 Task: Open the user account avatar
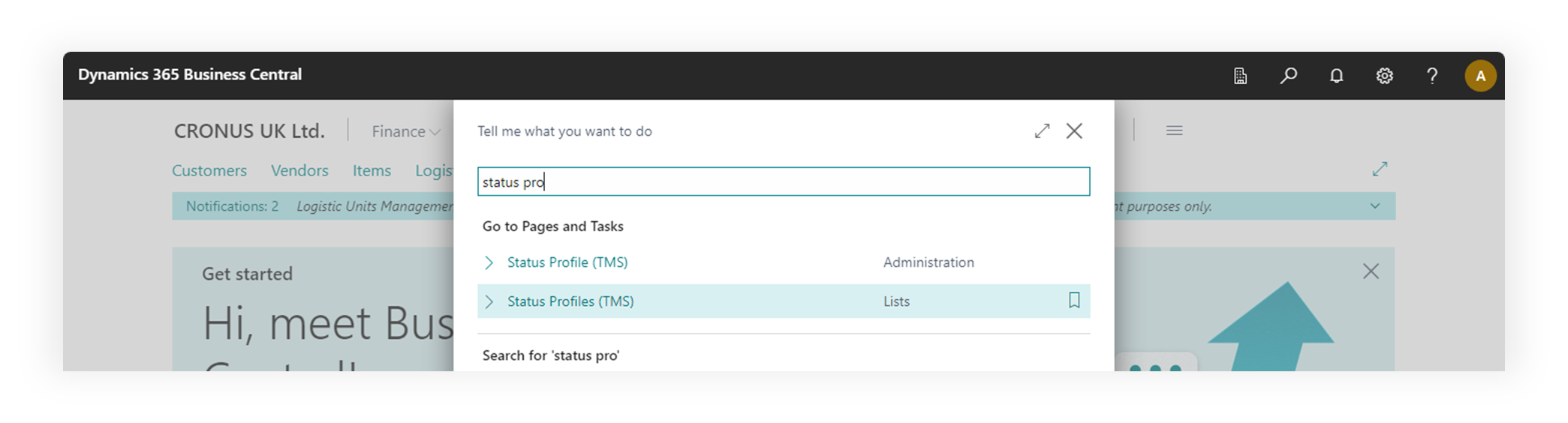1480,76
